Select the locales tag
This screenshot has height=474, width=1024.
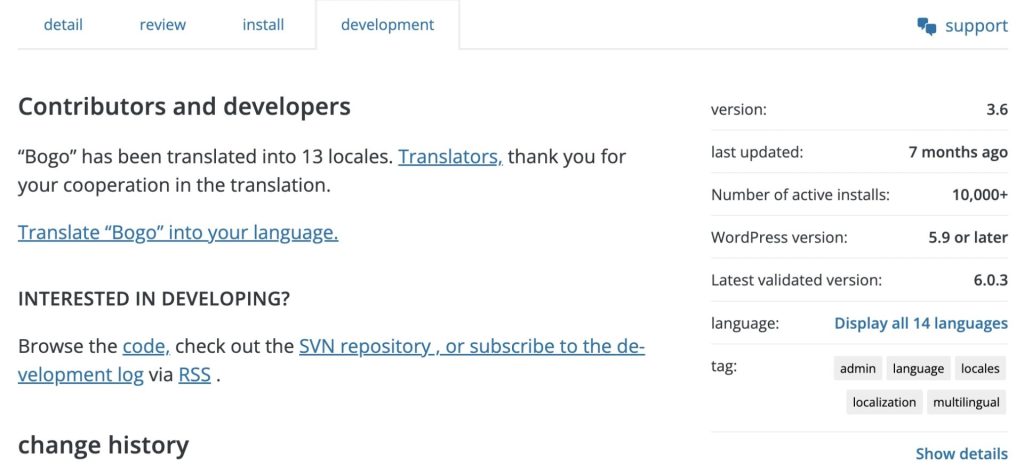click(980, 368)
